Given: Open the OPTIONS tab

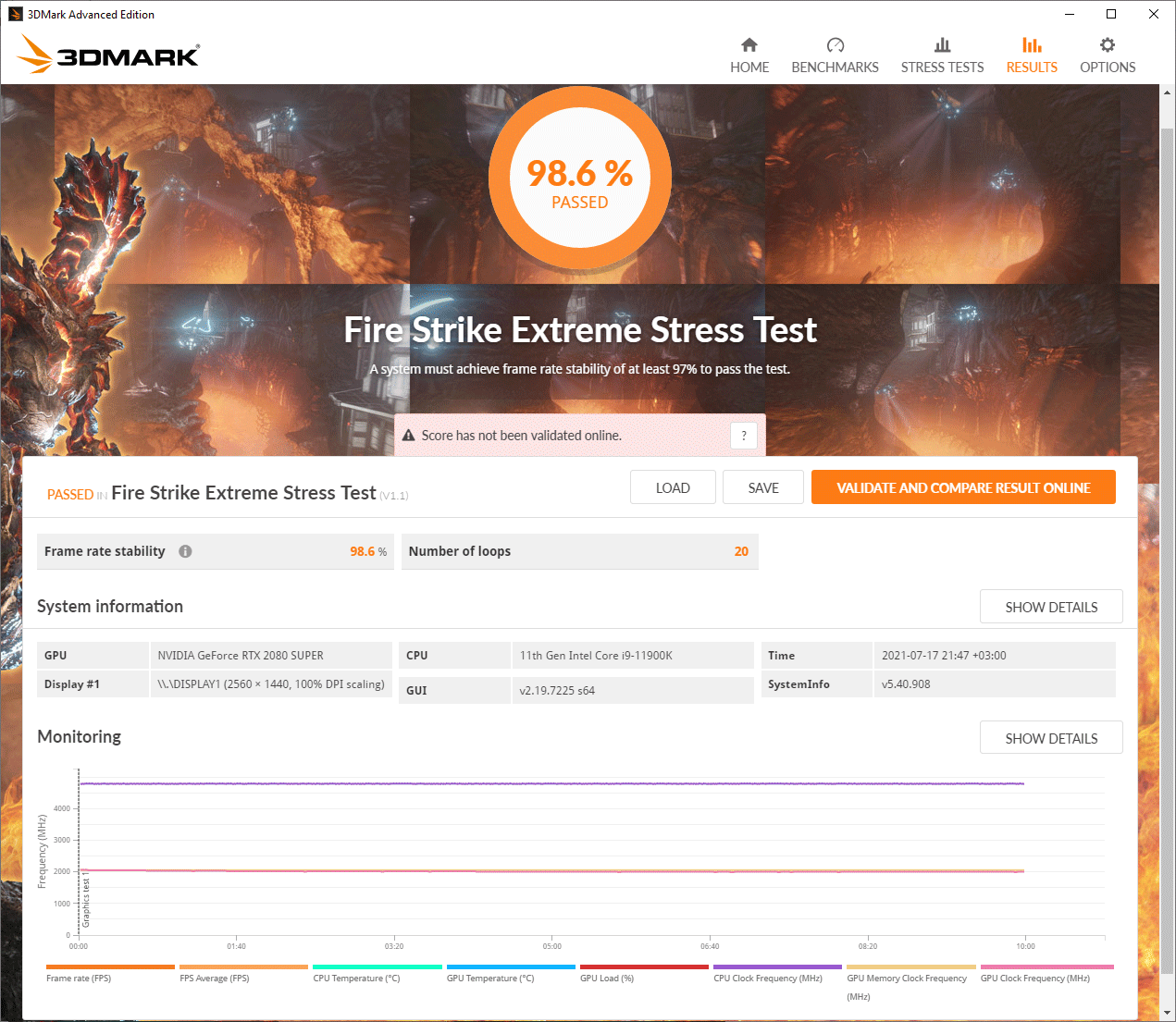Looking at the screenshot, I should coord(1108,55).
